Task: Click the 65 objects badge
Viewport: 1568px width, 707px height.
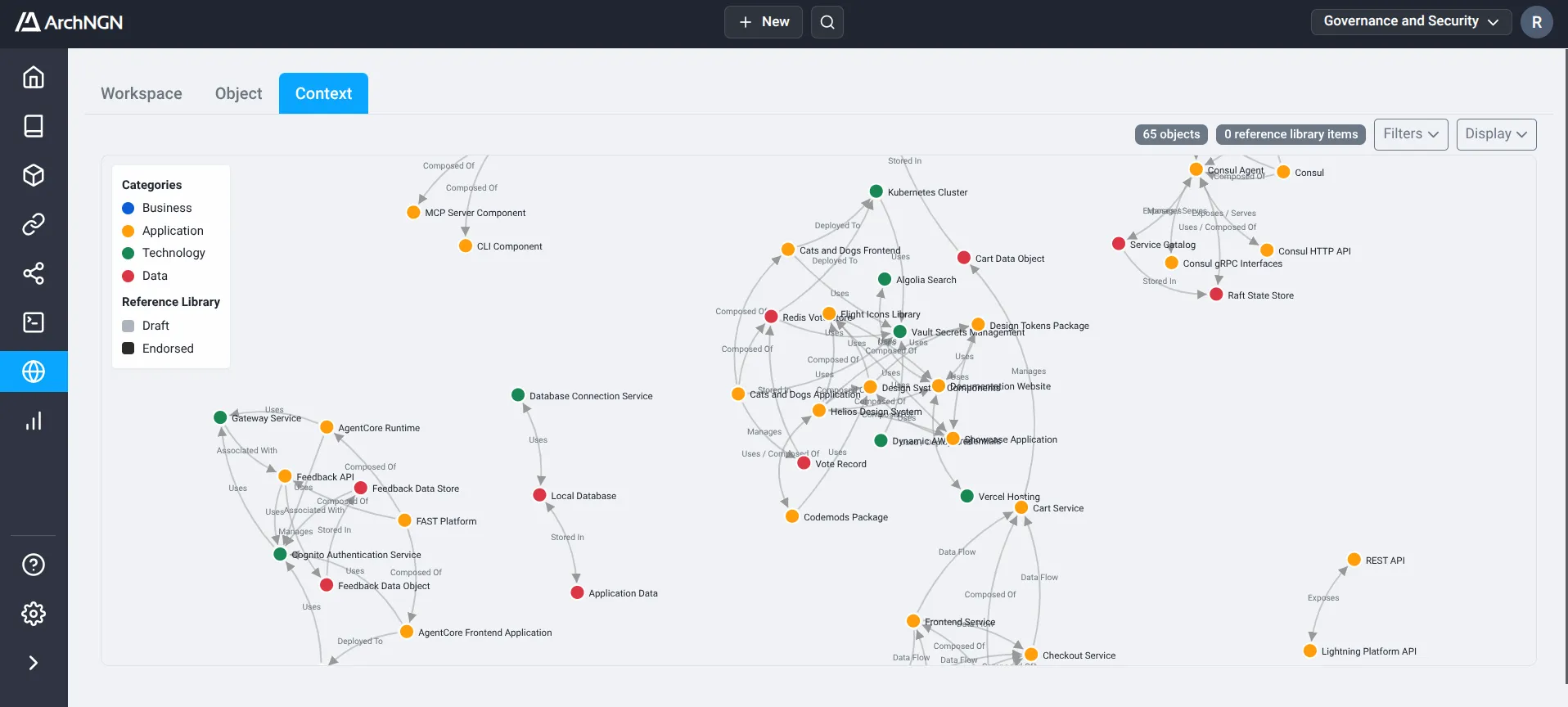Action: 1171,134
